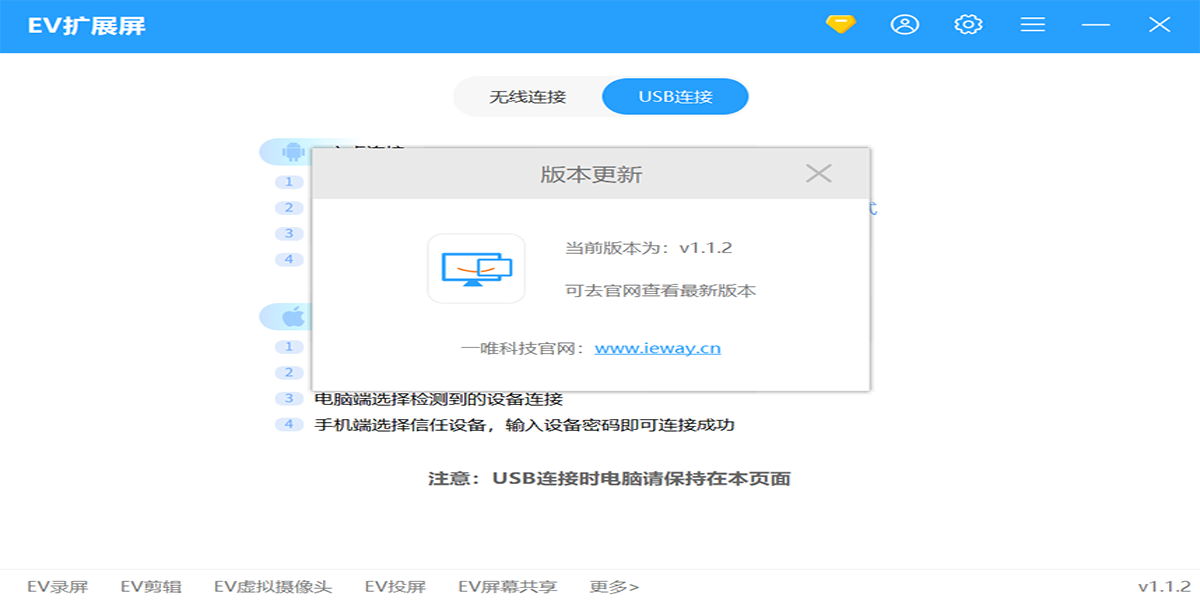Viewport: 1200px width, 600px height.
Task: Click the Apple logo icon
Action: [293, 317]
